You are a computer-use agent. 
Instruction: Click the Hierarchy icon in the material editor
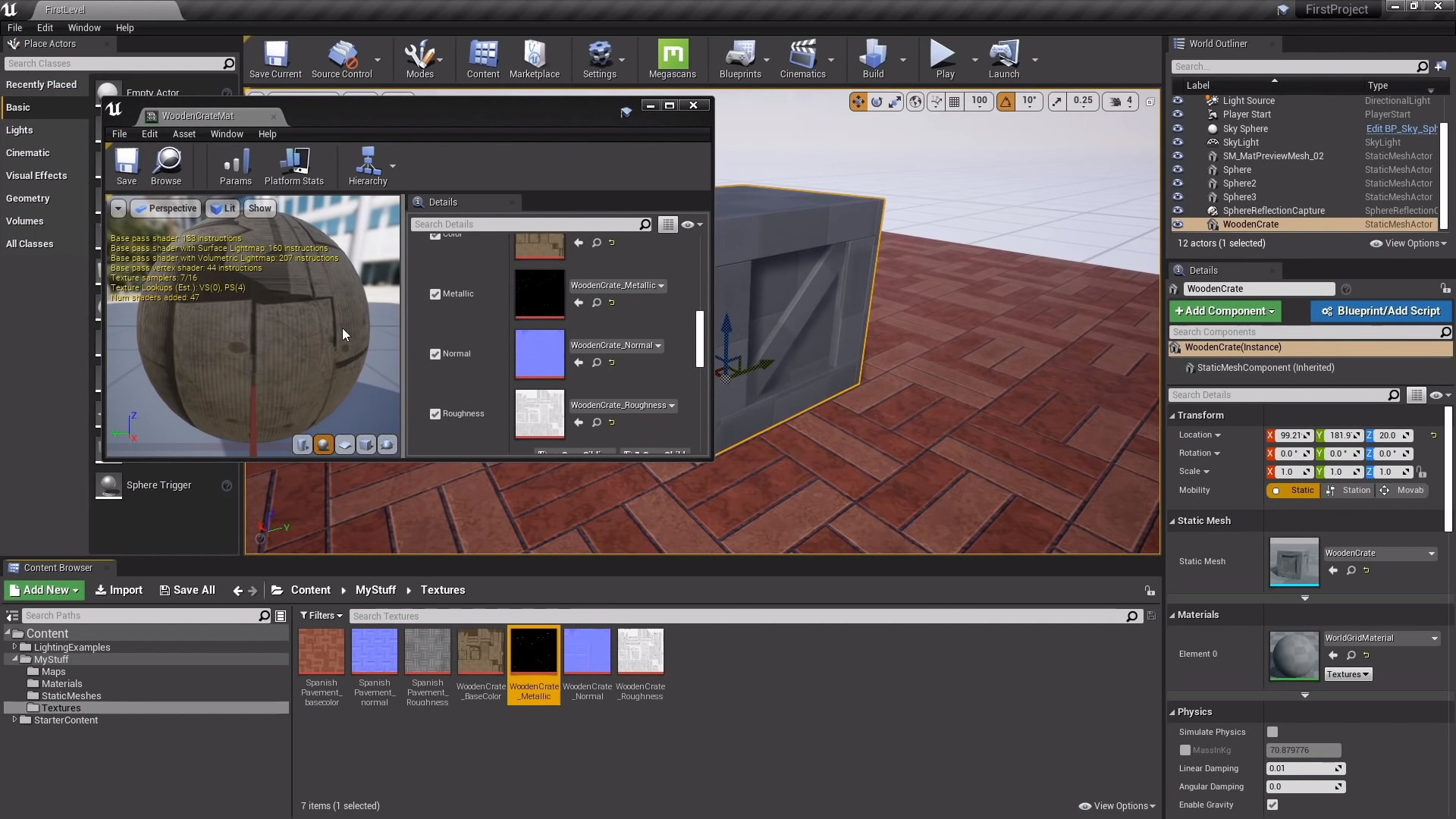(368, 167)
